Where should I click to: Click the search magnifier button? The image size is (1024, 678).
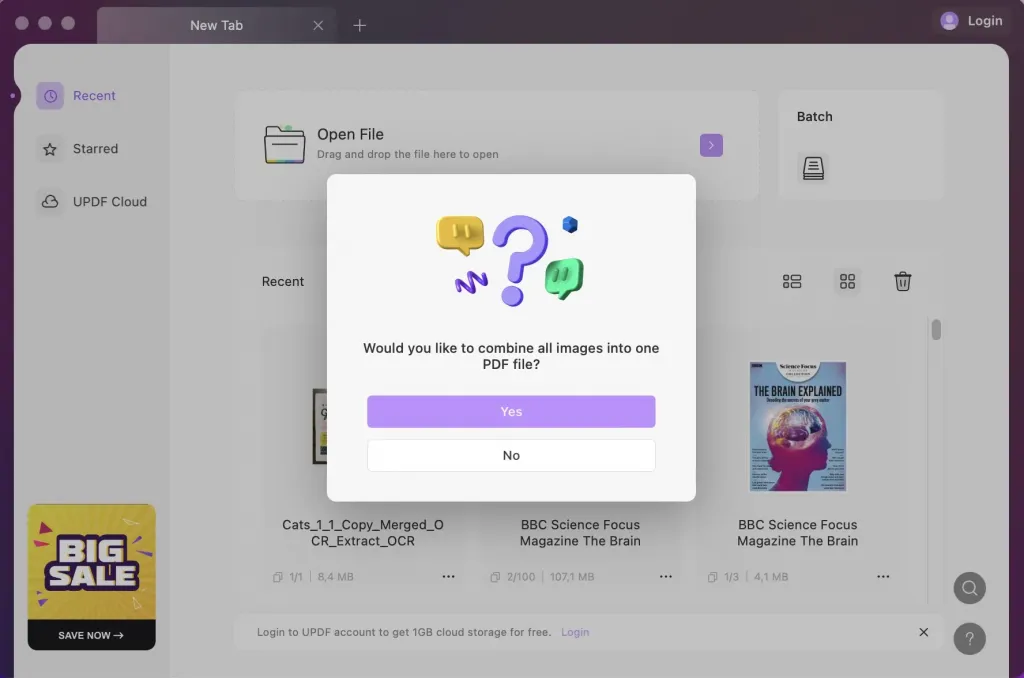click(x=969, y=589)
